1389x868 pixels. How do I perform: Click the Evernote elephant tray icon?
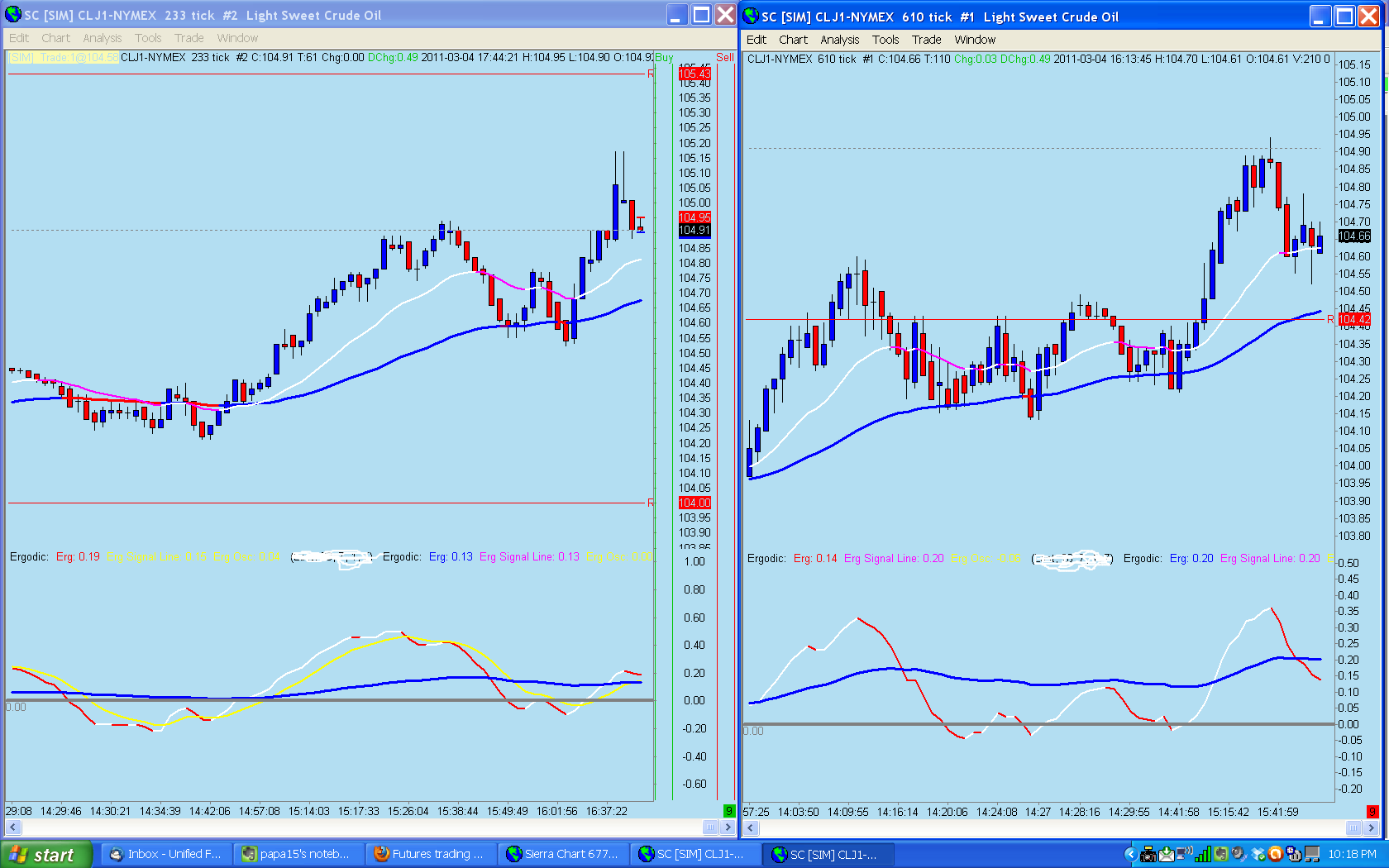click(x=1221, y=854)
